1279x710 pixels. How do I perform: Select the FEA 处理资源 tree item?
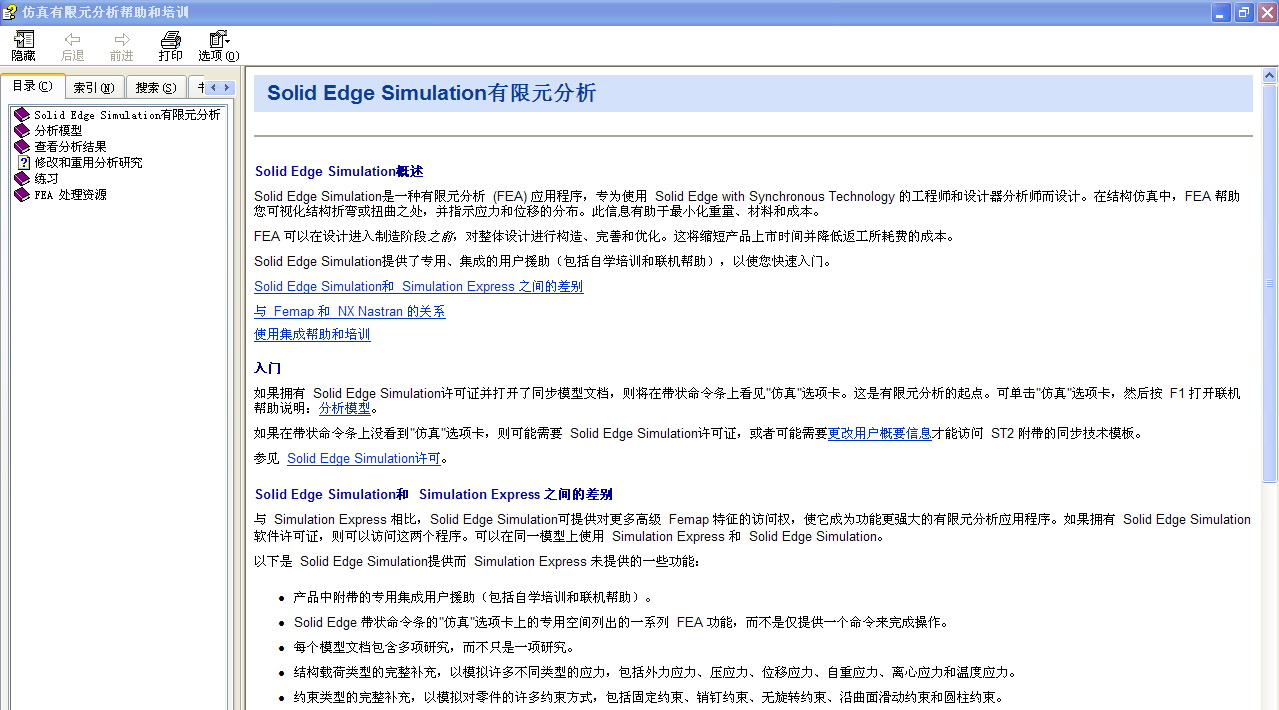pos(70,195)
